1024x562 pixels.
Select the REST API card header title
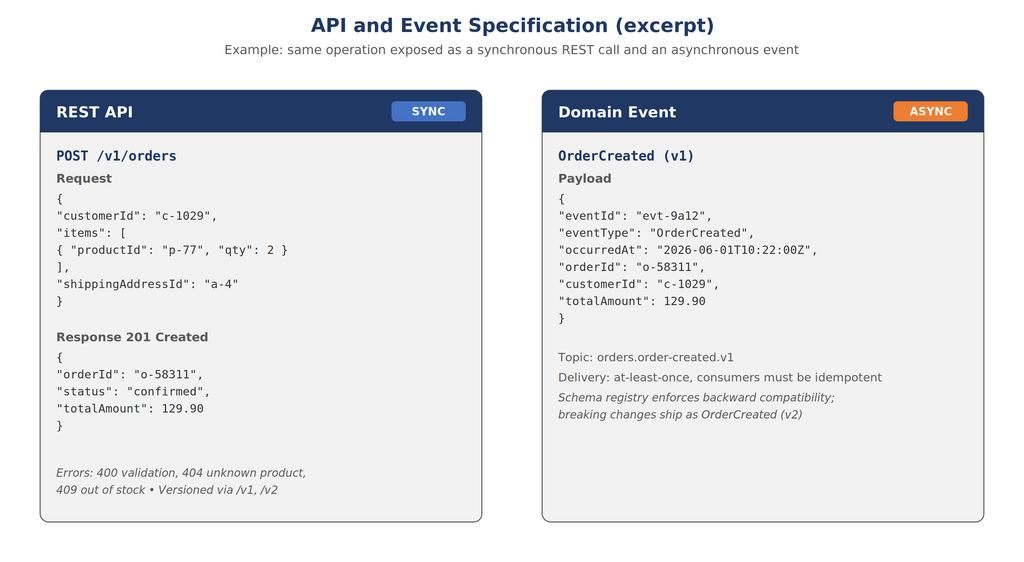(x=95, y=112)
